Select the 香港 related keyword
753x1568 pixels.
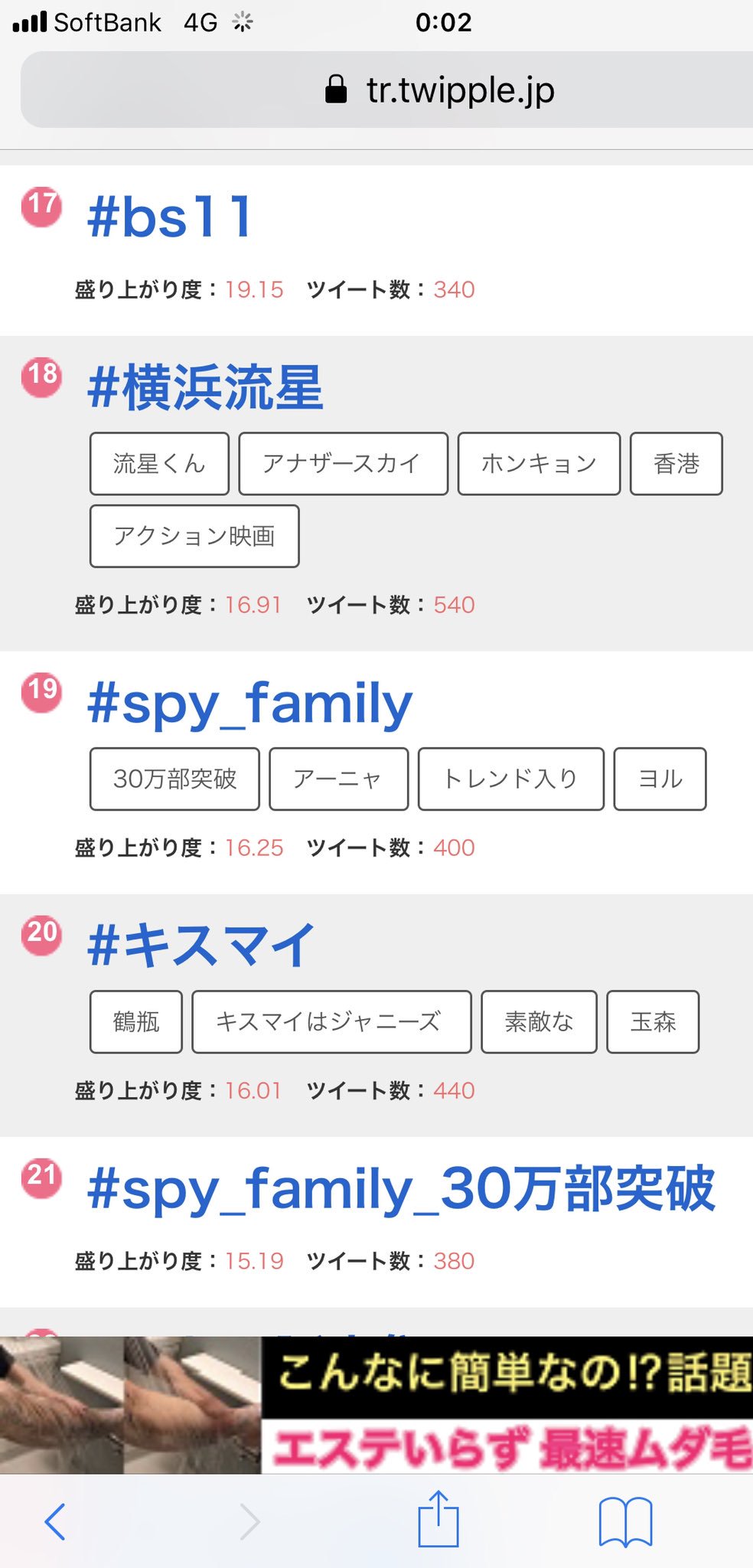tap(676, 463)
